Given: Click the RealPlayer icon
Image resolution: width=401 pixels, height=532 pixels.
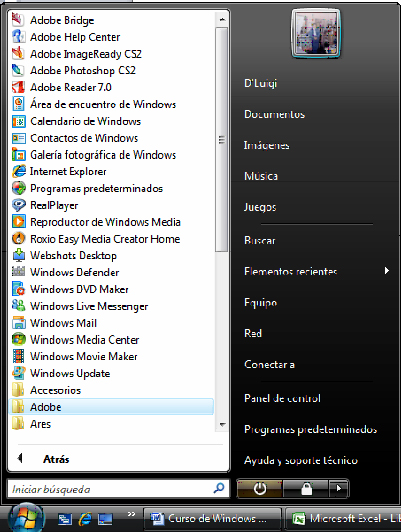Looking at the screenshot, I should click(18, 205).
